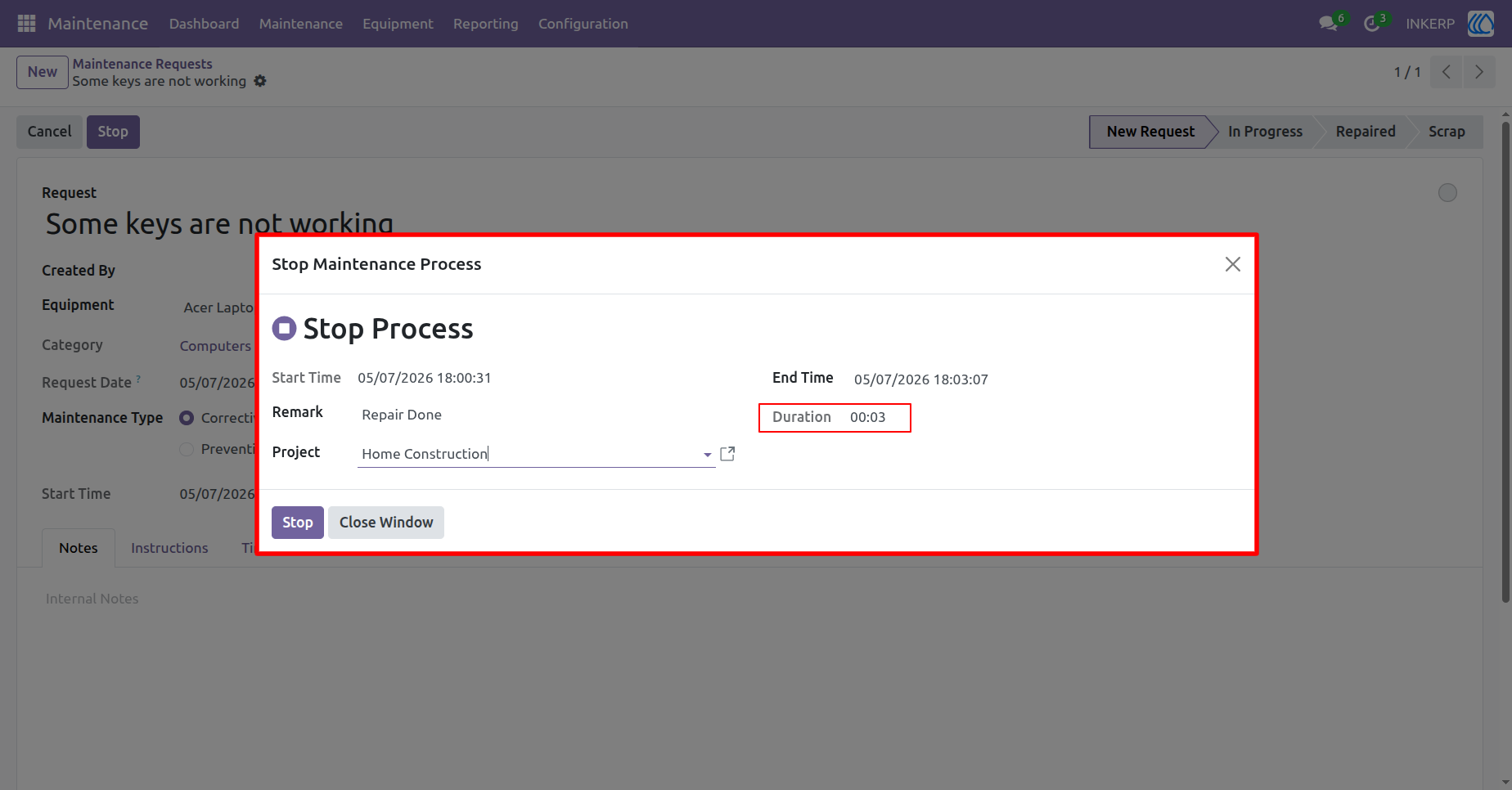Set stage to Repaired
Image resolution: width=1512 pixels, height=790 pixels.
(1366, 132)
